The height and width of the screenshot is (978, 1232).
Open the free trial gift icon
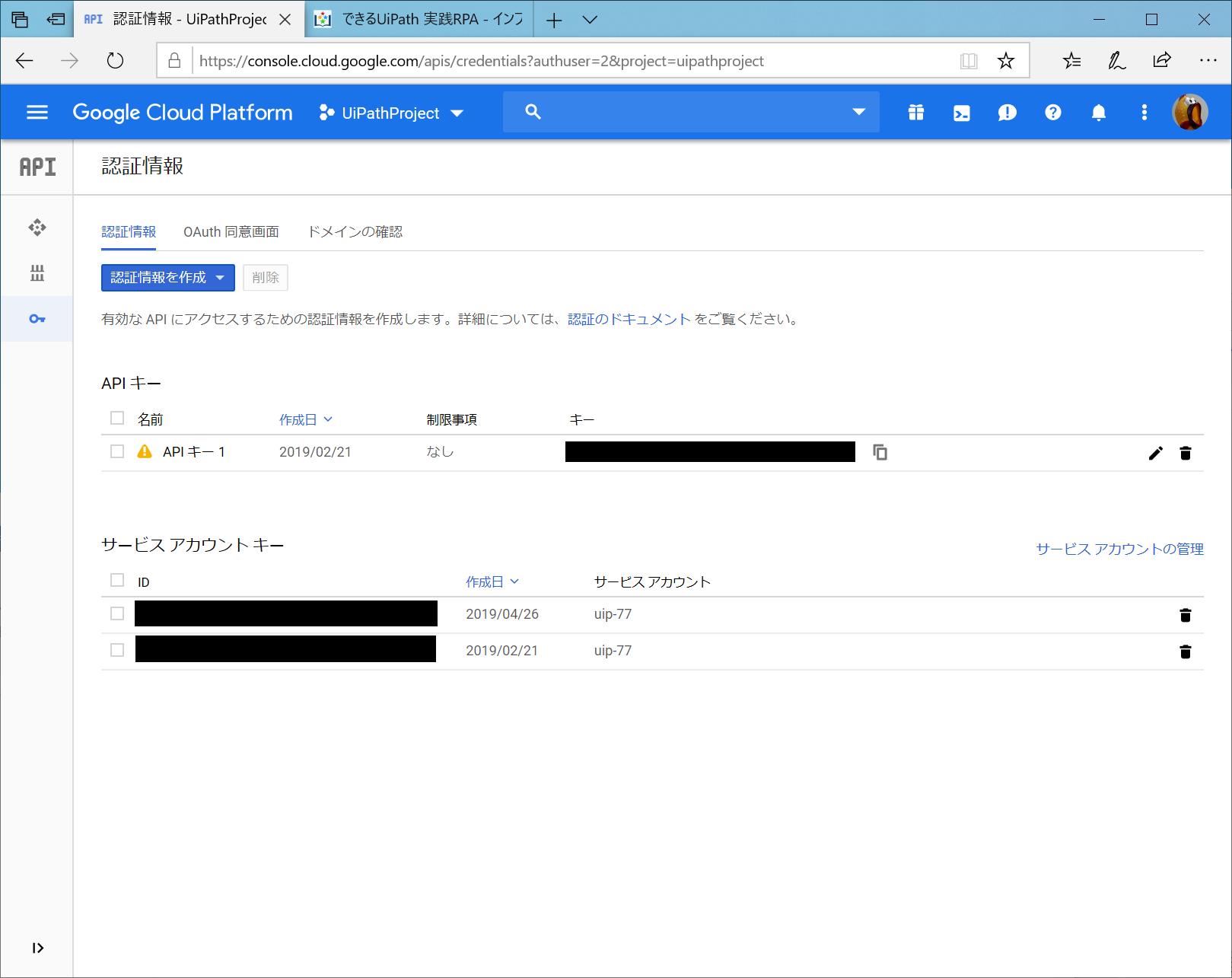pos(915,112)
